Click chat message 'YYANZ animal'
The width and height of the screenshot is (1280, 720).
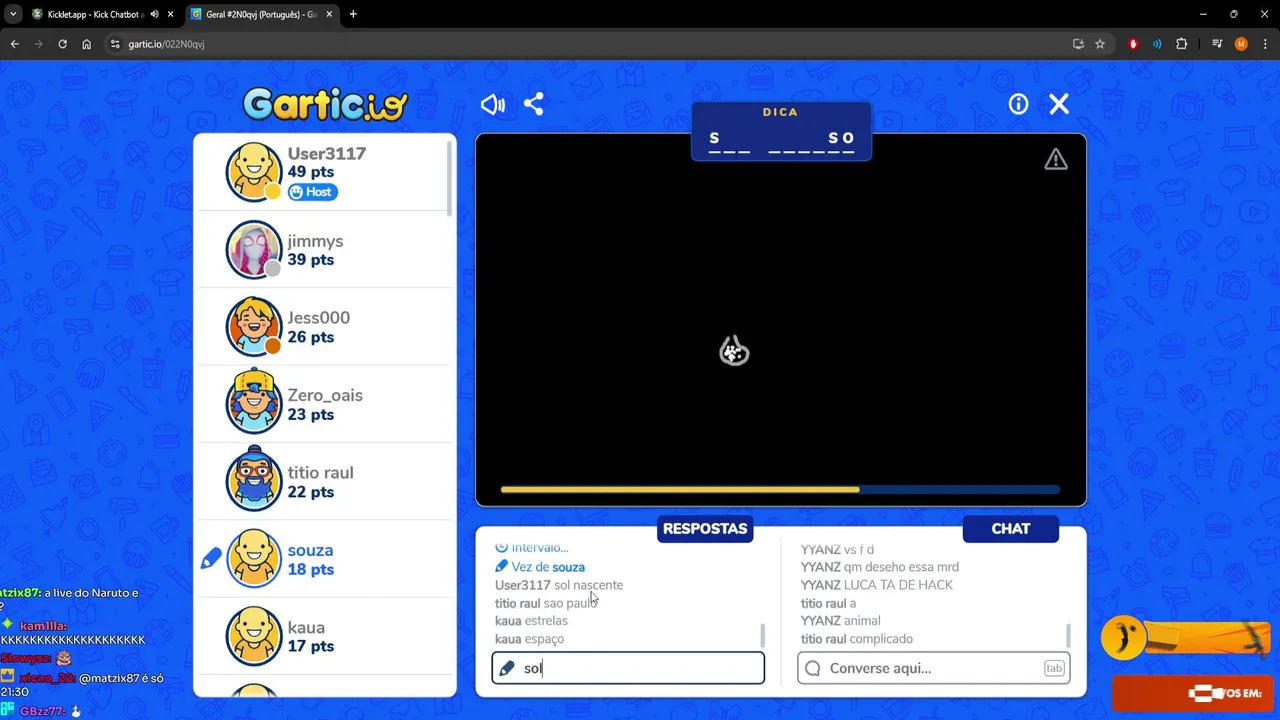click(841, 621)
